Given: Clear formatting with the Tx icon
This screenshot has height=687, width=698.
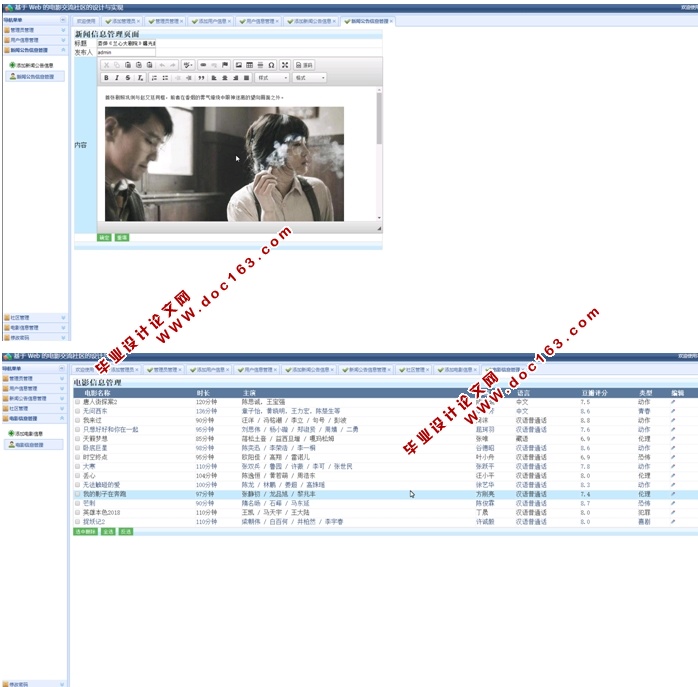Looking at the screenshot, I should (x=140, y=78).
